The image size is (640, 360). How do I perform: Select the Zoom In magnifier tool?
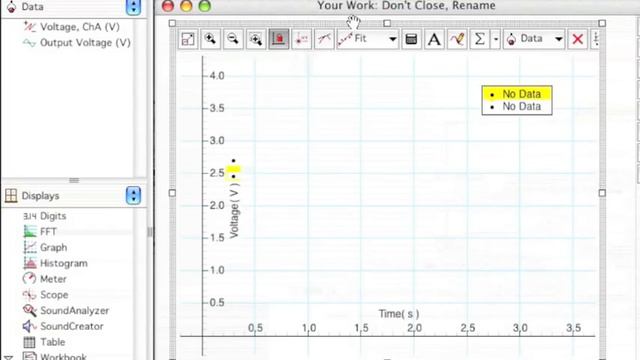tap(211, 39)
